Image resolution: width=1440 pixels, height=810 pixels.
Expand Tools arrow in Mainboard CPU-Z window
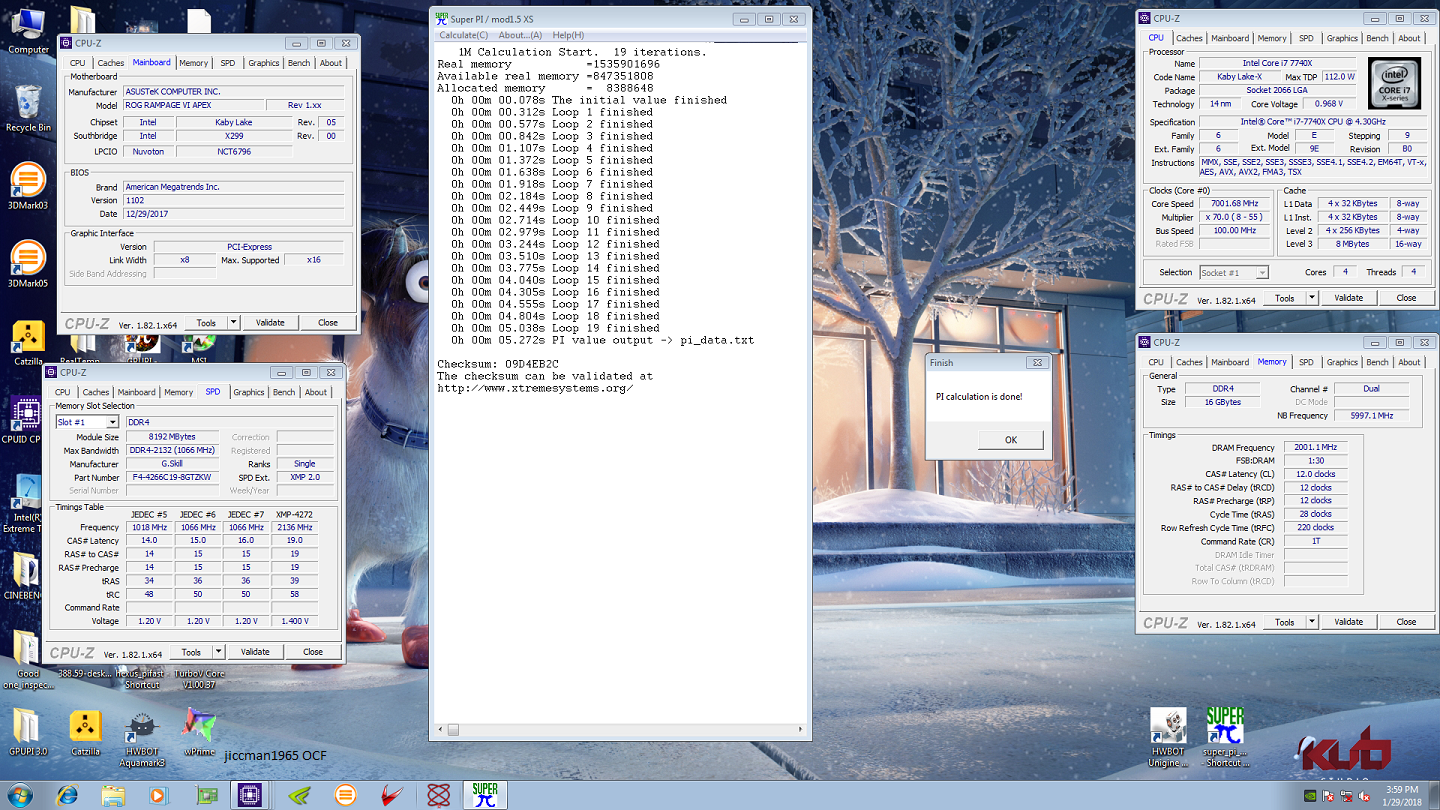tap(234, 323)
